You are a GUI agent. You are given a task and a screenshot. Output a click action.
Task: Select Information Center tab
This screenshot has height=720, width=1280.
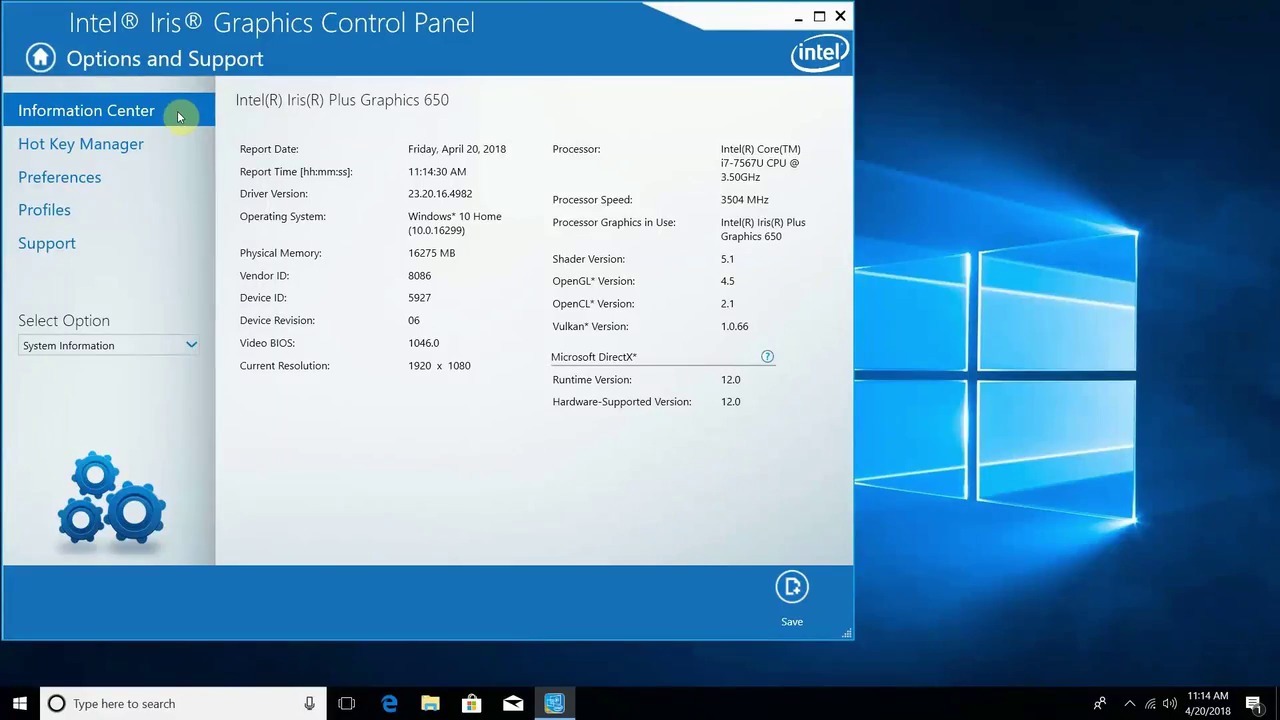coord(108,110)
